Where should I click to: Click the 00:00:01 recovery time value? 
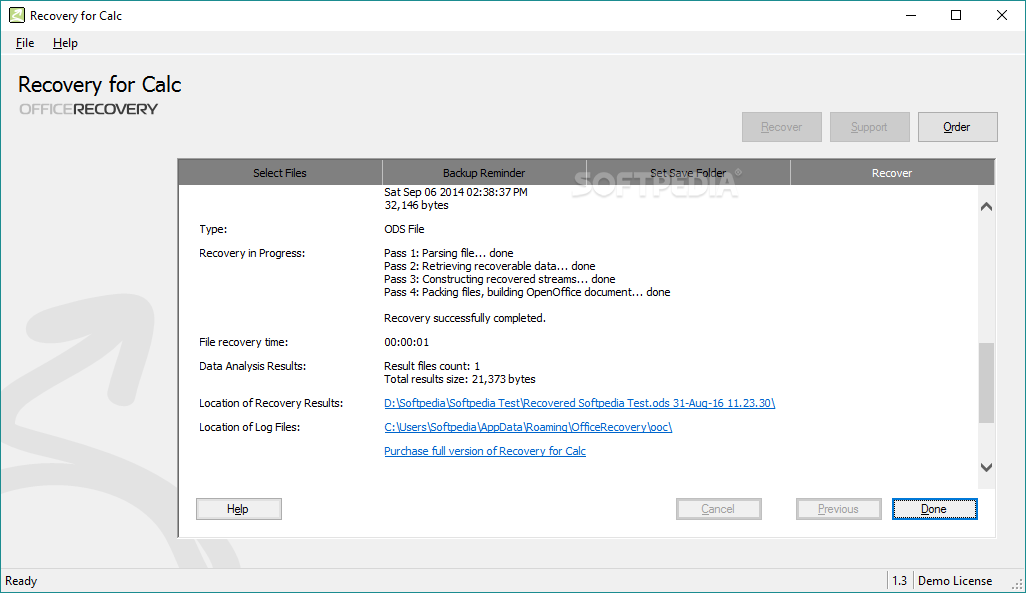tap(406, 342)
